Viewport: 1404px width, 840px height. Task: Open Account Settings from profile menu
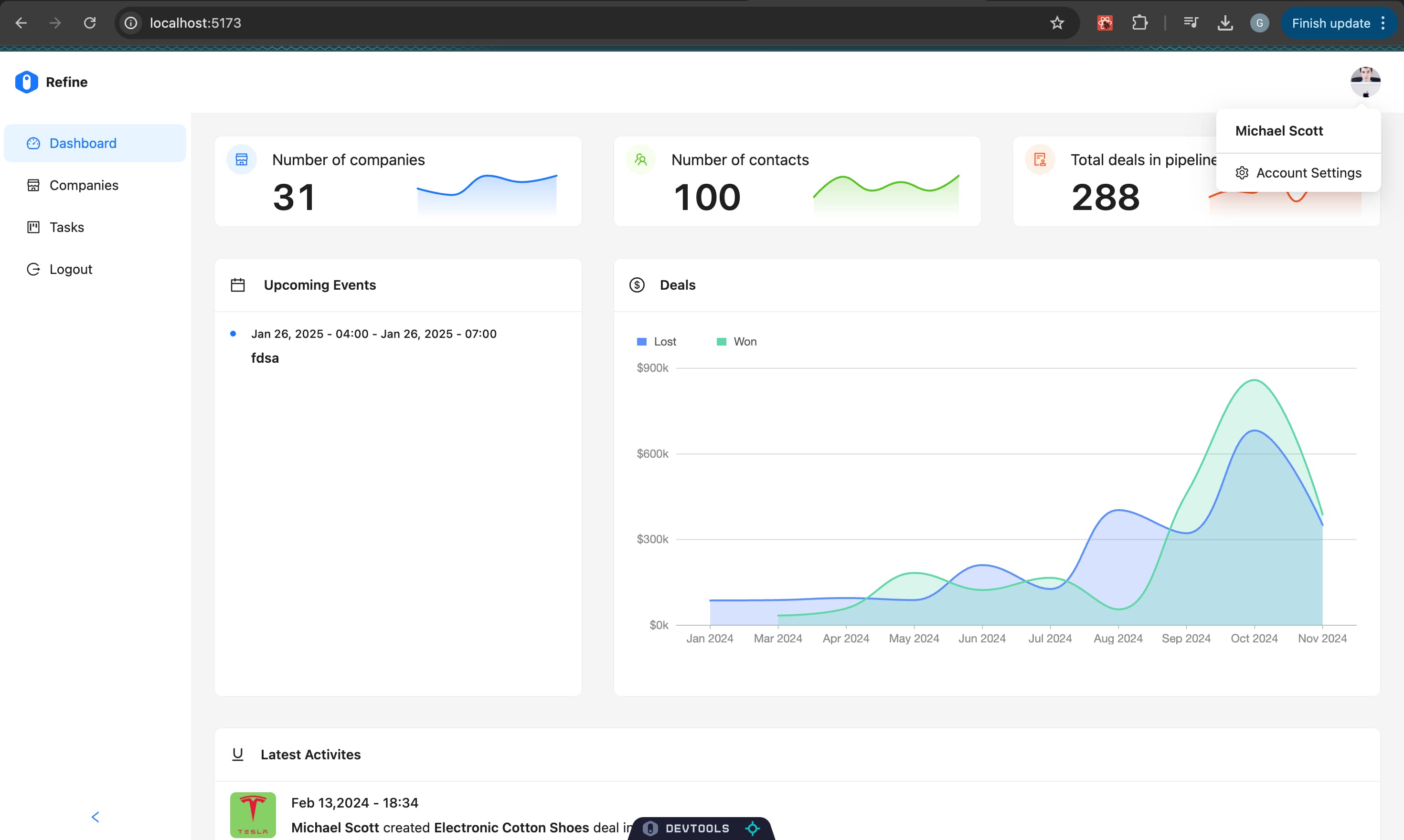click(1308, 172)
